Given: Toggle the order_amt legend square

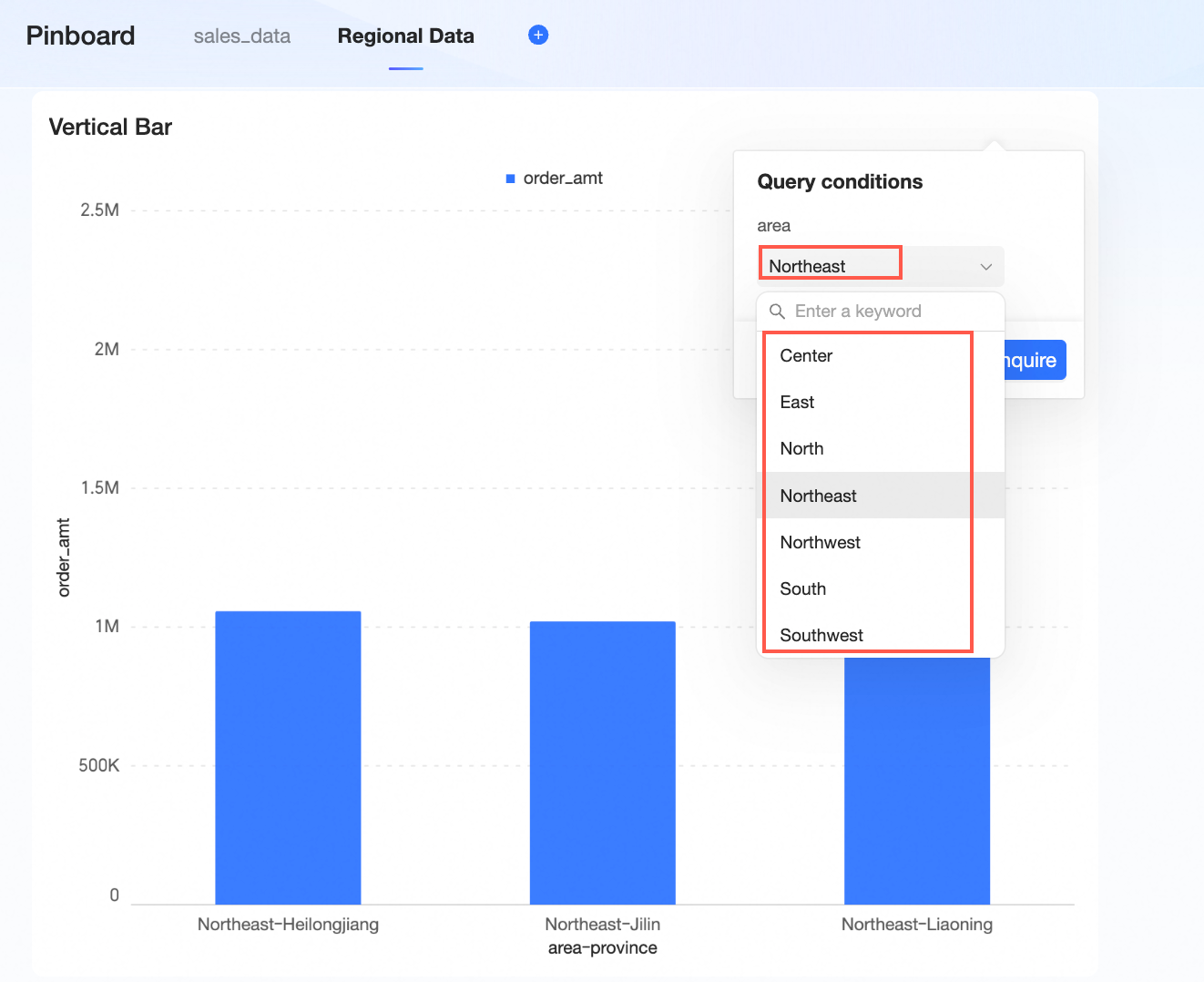Looking at the screenshot, I should [x=511, y=179].
